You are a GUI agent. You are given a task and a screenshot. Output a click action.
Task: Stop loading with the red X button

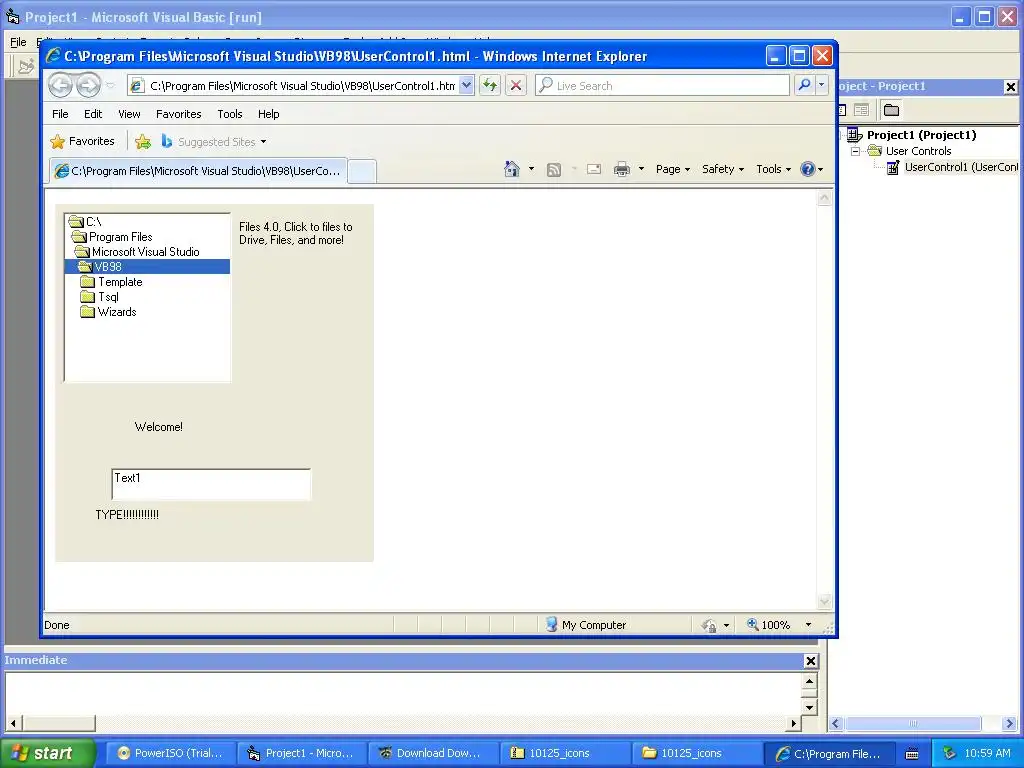click(516, 85)
